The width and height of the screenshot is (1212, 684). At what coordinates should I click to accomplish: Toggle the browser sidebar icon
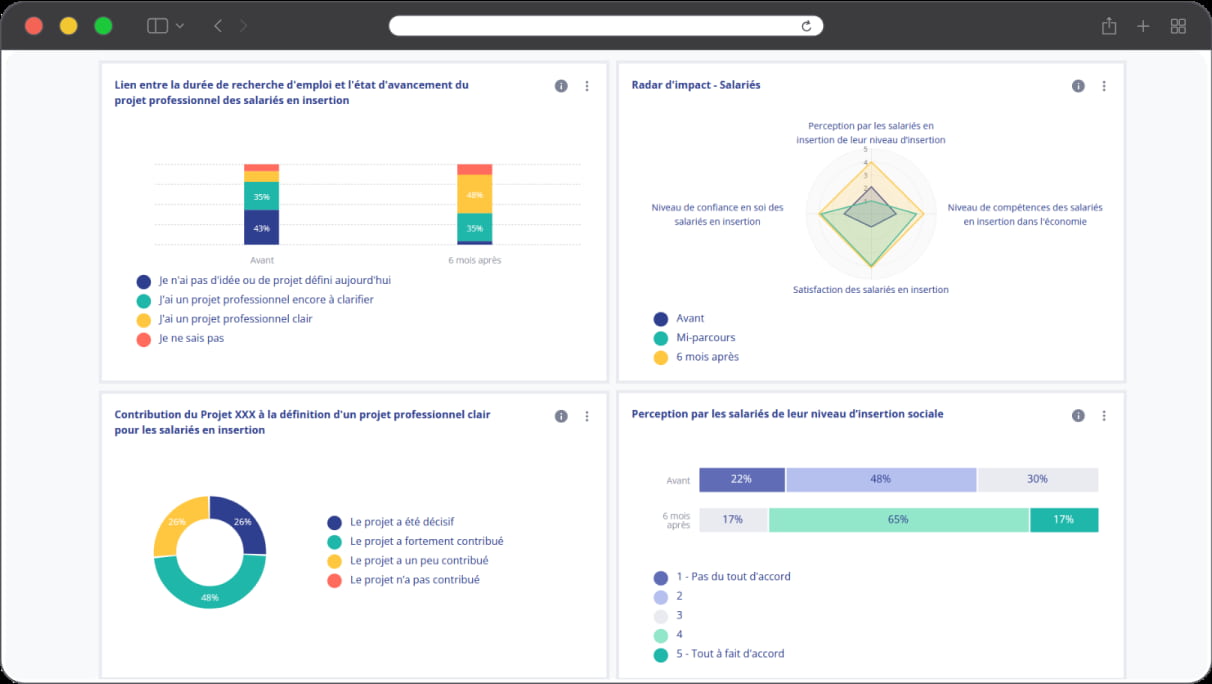[157, 25]
